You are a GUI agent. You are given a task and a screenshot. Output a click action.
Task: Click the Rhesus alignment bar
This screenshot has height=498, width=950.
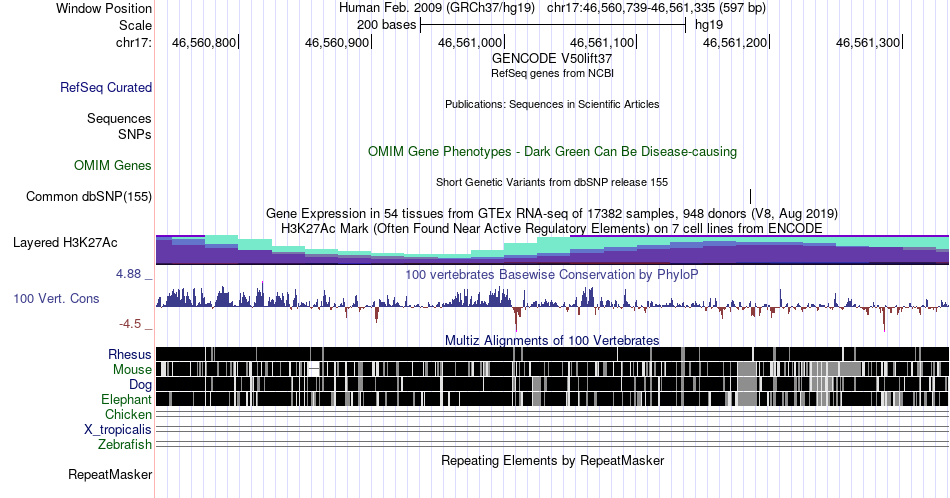[x=552, y=354]
